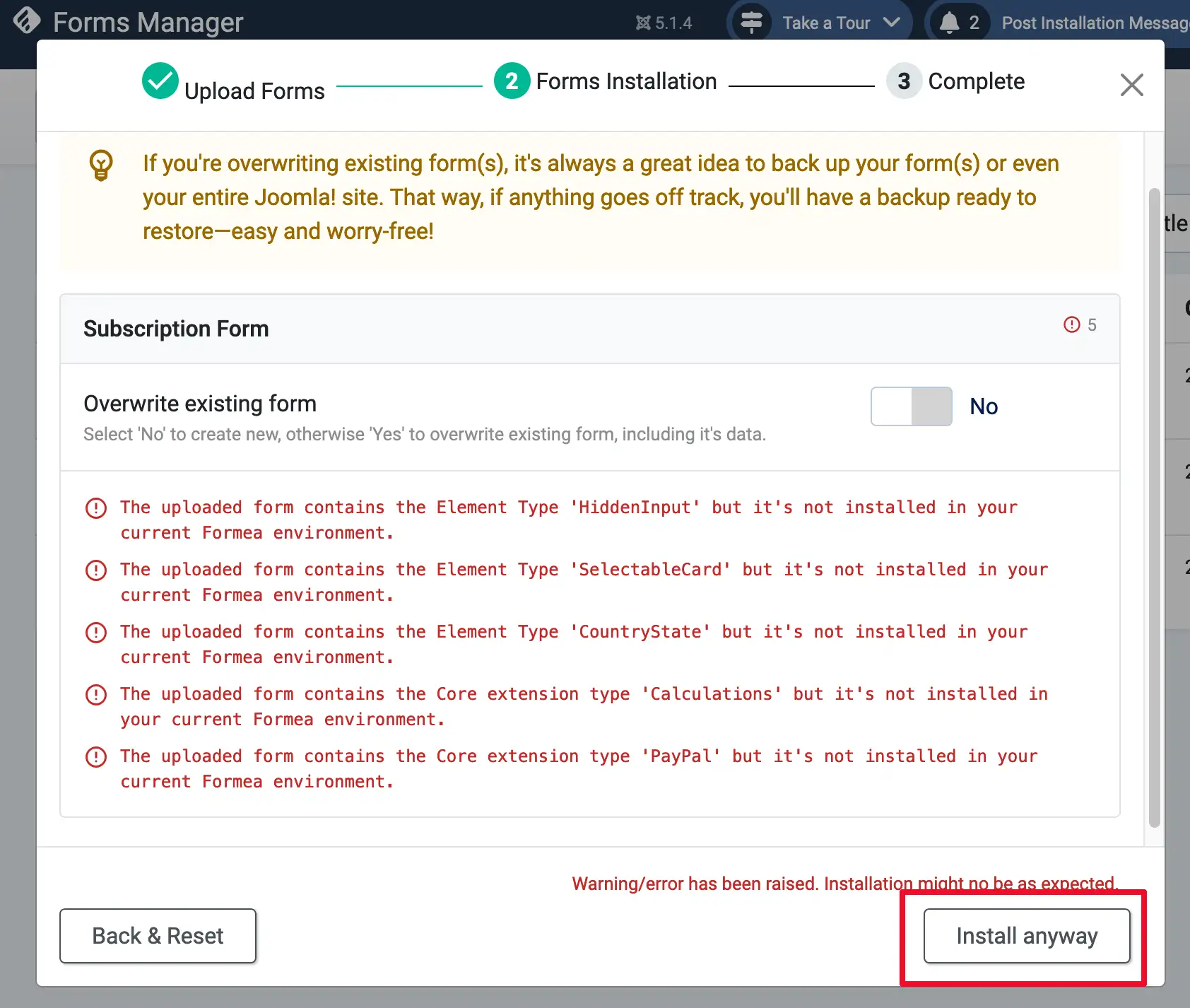Viewport: 1190px width, 1008px height.
Task: Click the Install anyway button
Action: (1027, 936)
